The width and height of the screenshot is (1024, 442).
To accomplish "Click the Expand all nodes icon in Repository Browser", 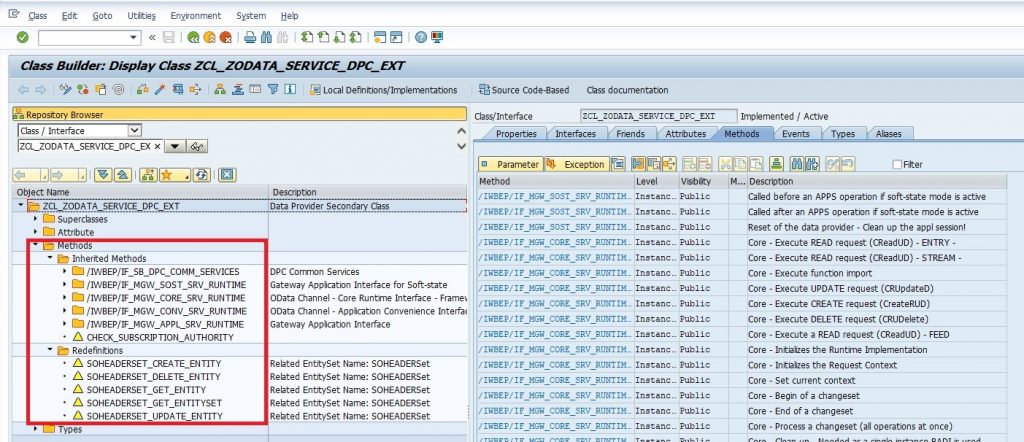I will tap(103, 174).
